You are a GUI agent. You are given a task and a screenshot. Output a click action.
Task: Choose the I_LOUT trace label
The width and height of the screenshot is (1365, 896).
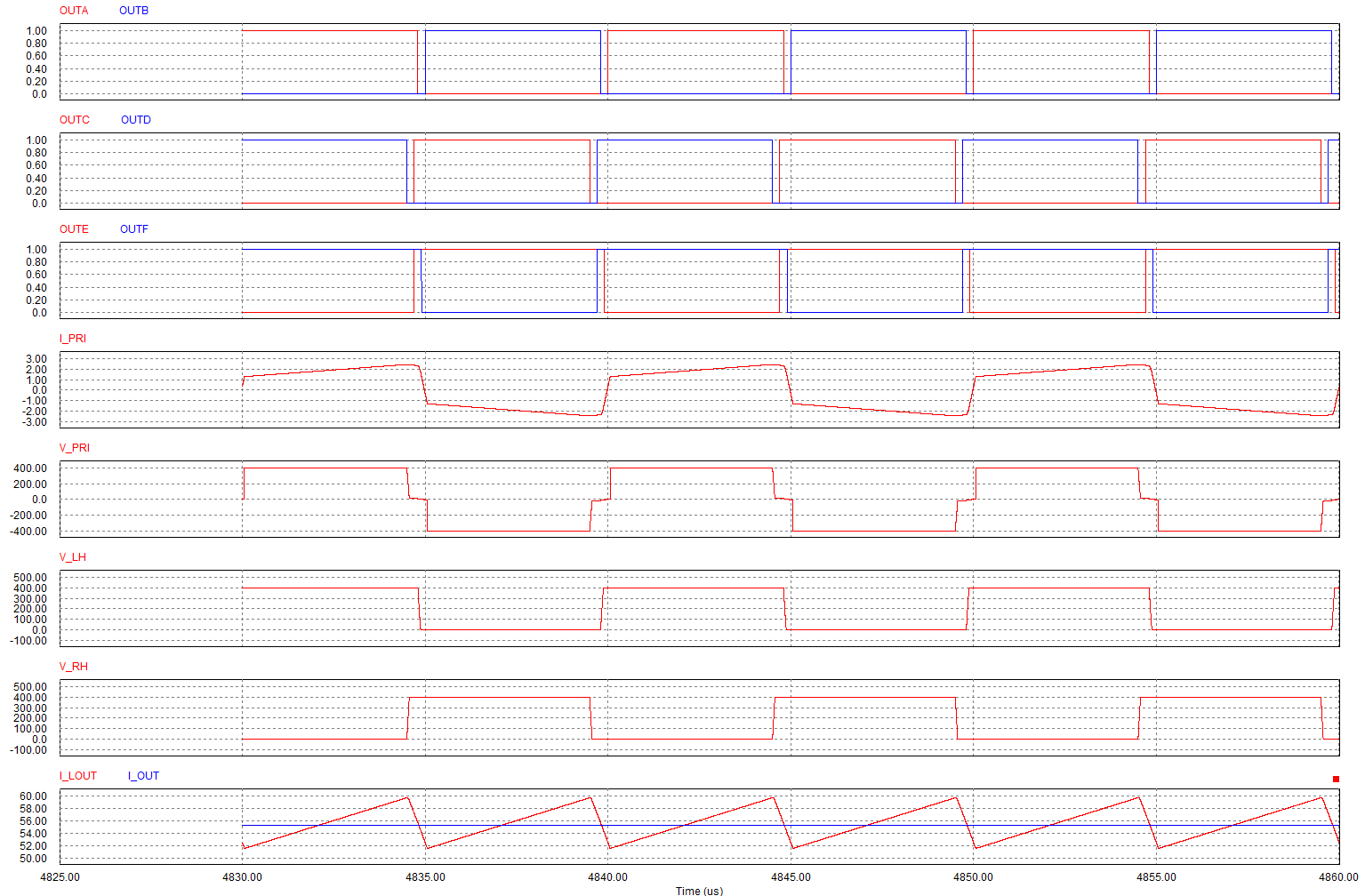point(78,776)
